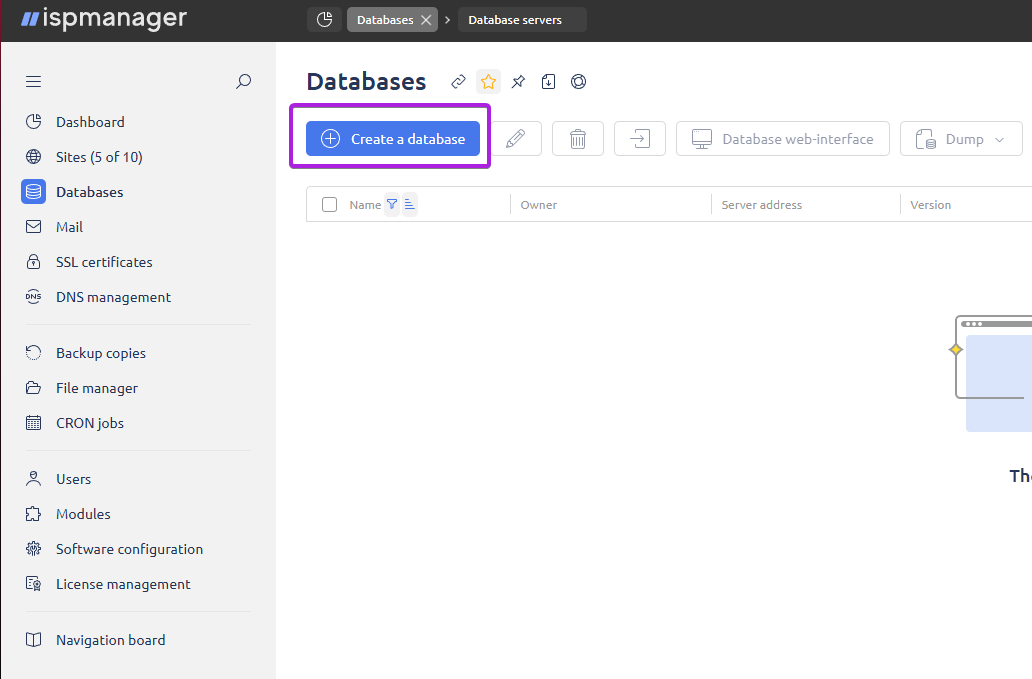Switch to the Mail section

pos(68,226)
